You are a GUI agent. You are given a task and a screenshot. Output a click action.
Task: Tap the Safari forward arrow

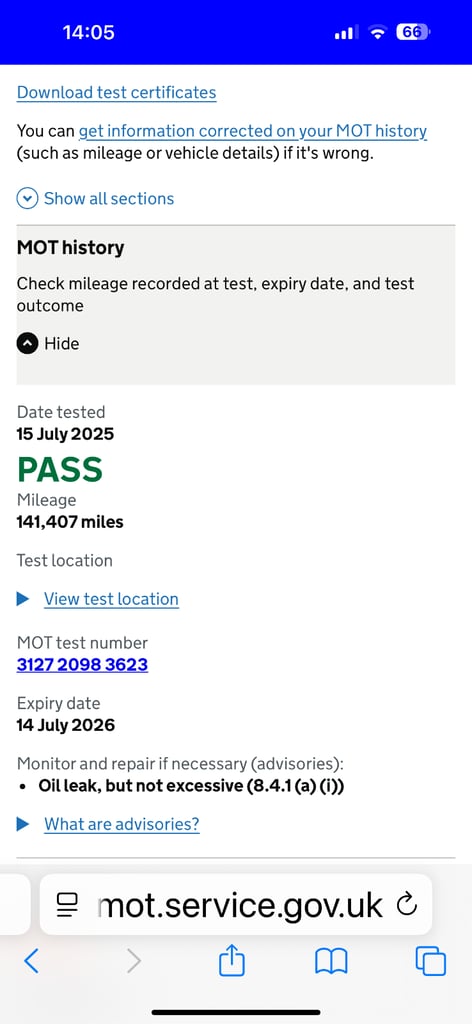133,961
